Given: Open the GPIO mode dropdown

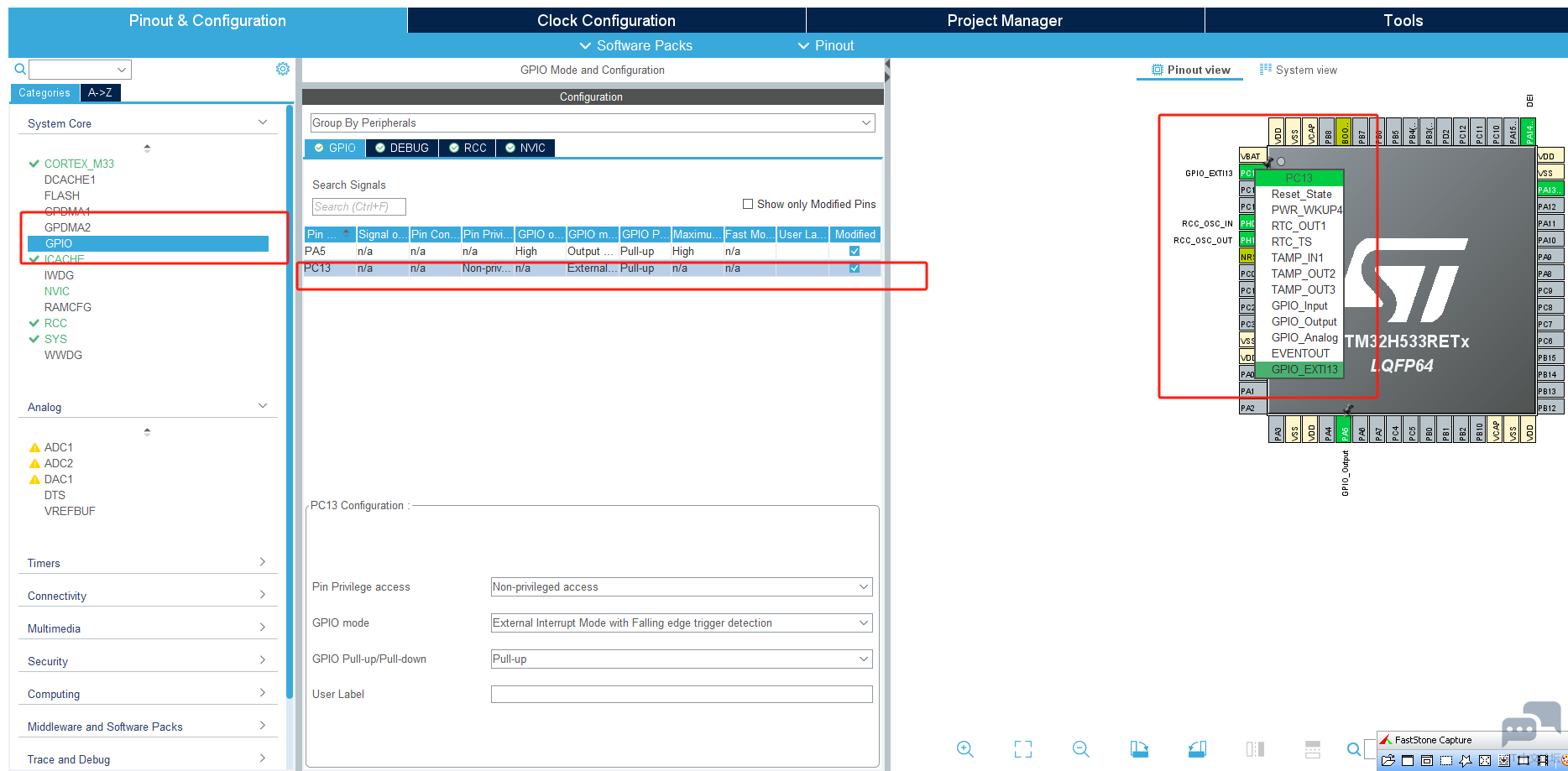Looking at the screenshot, I should tap(682, 623).
